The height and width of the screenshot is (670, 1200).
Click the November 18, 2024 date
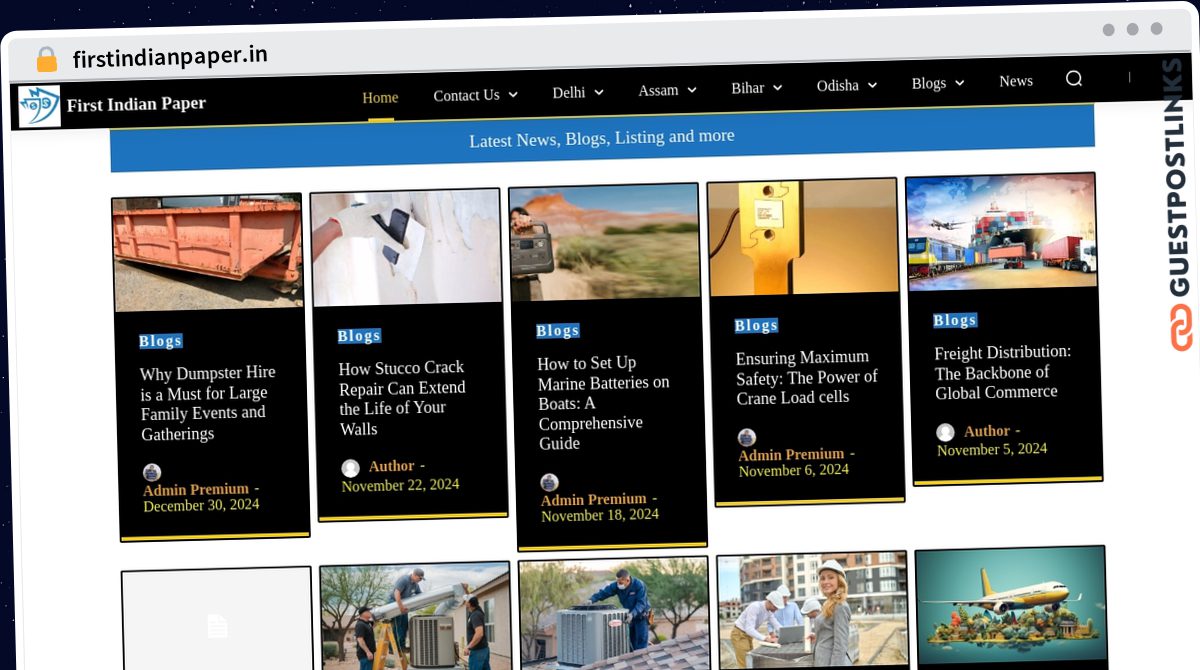(x=600, y=515)
